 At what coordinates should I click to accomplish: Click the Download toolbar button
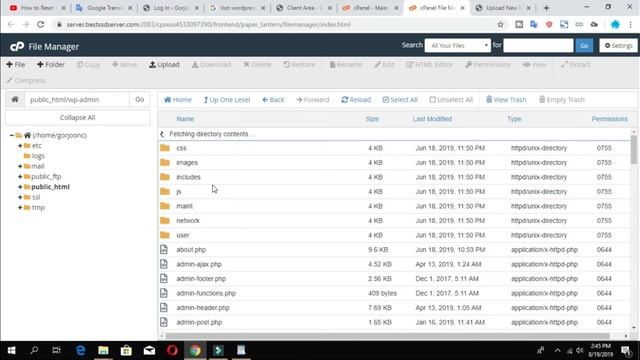coord(211,64)
